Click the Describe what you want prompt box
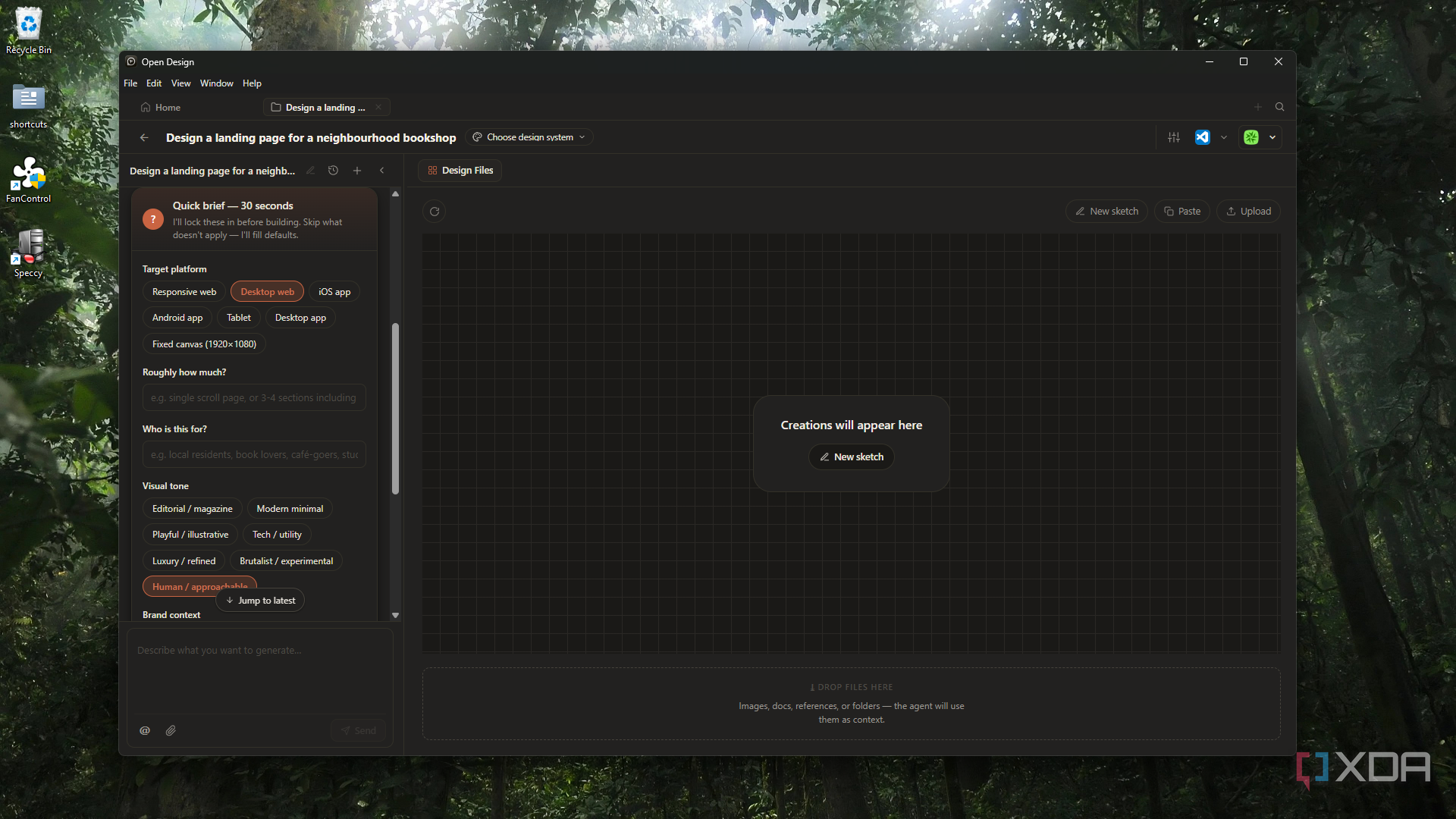 [259, 671]
